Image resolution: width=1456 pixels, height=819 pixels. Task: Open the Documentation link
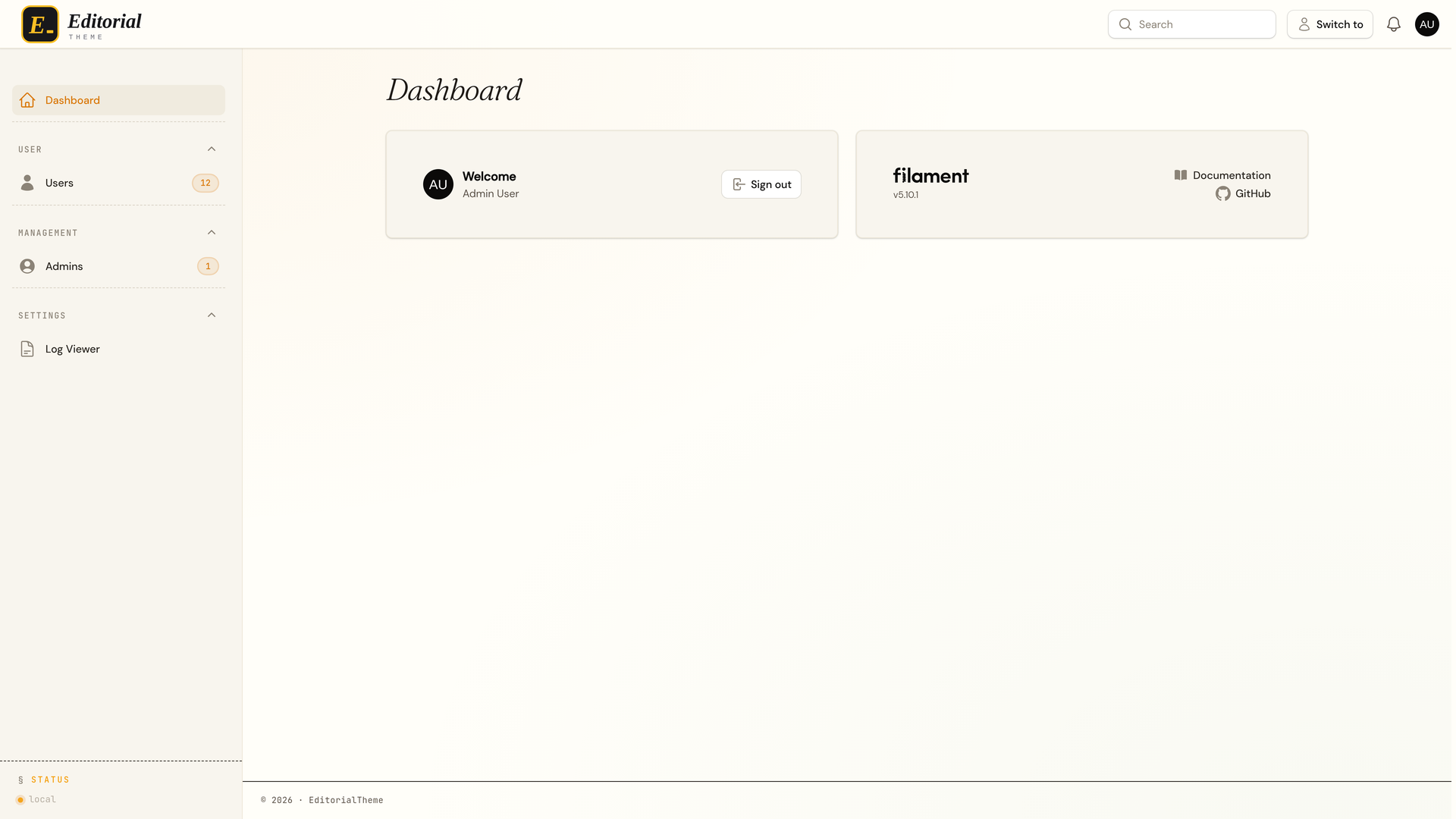coord(1232,175)
